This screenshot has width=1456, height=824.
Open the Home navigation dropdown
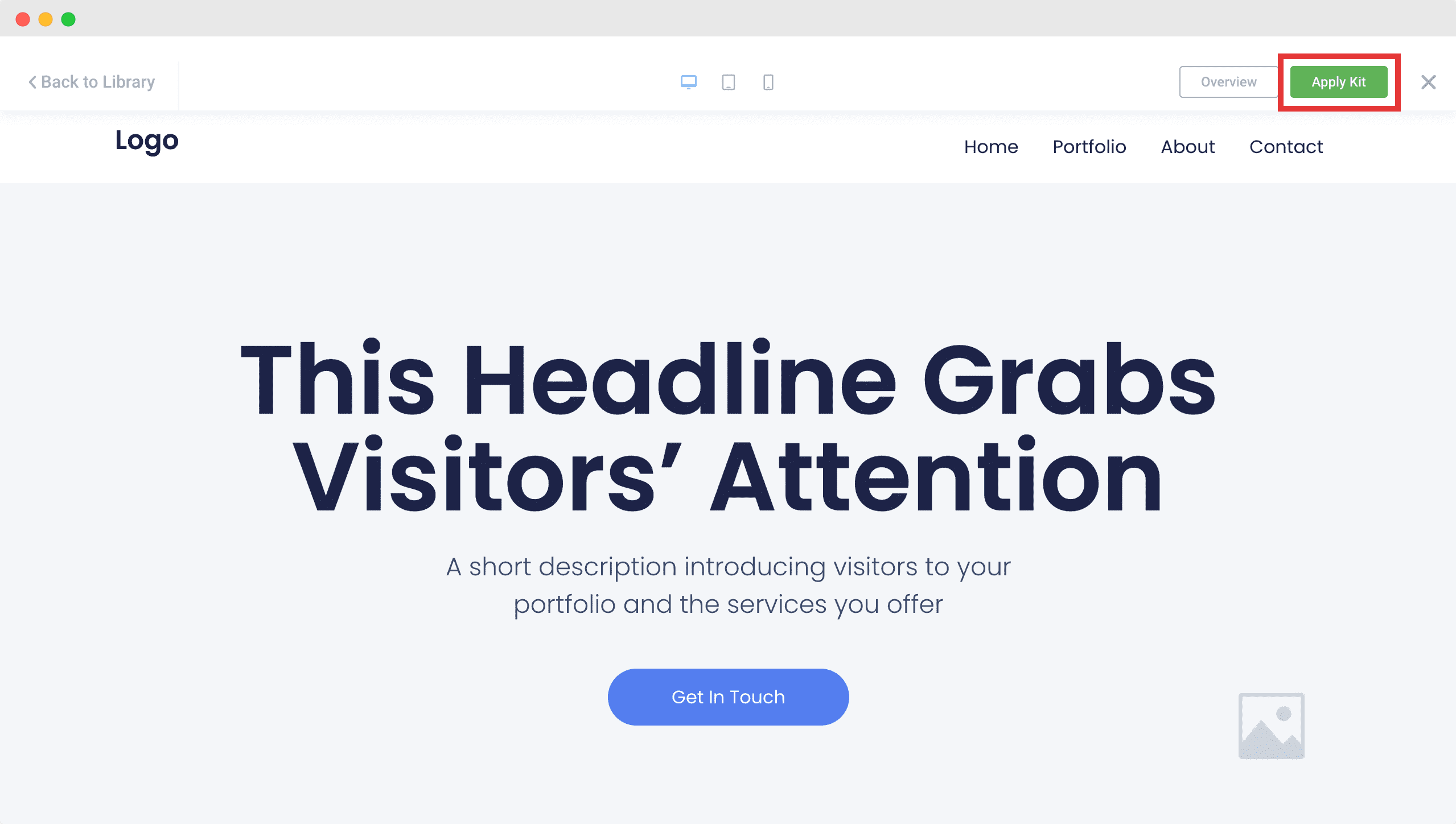[x=991, y=147]
